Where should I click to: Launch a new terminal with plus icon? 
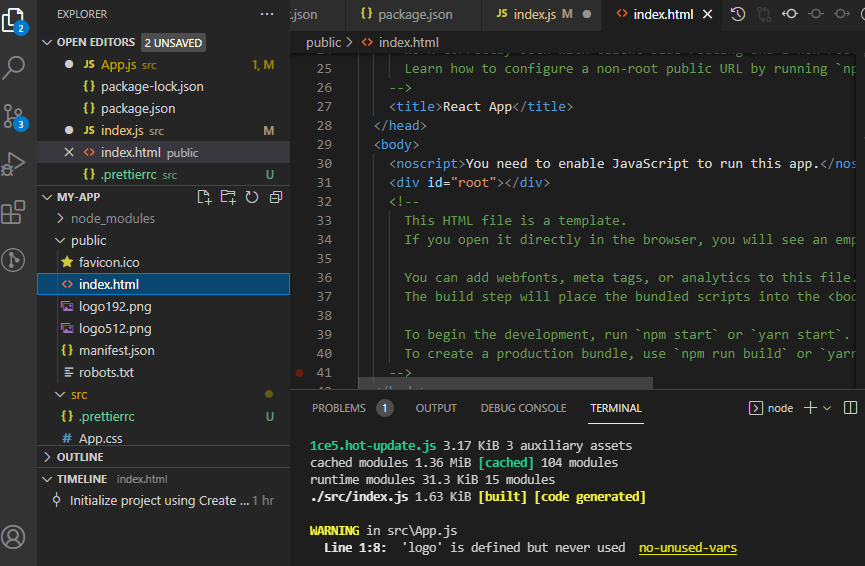(810, 408)
